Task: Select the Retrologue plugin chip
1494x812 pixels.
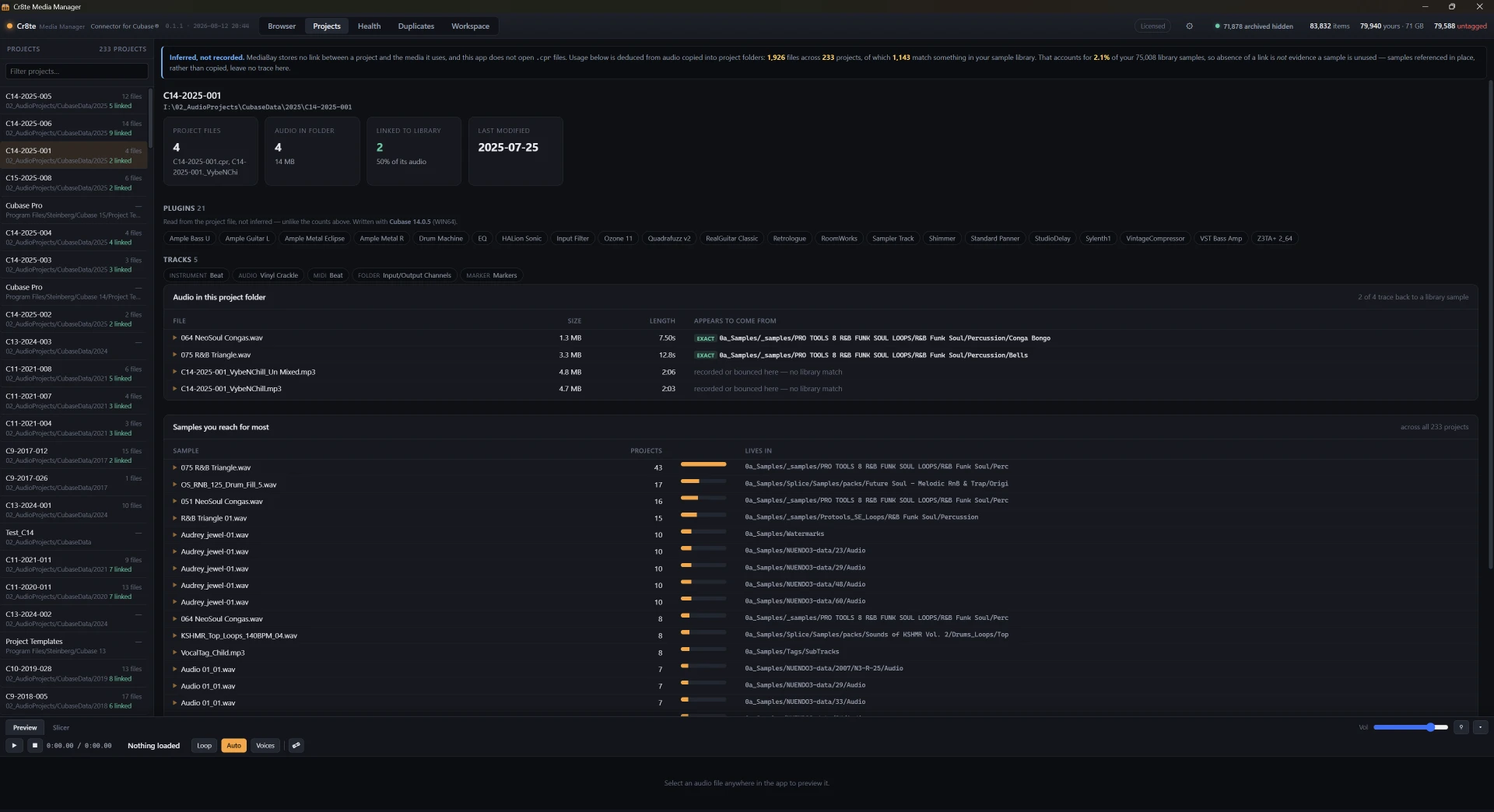Action: [x=789, y=238]
